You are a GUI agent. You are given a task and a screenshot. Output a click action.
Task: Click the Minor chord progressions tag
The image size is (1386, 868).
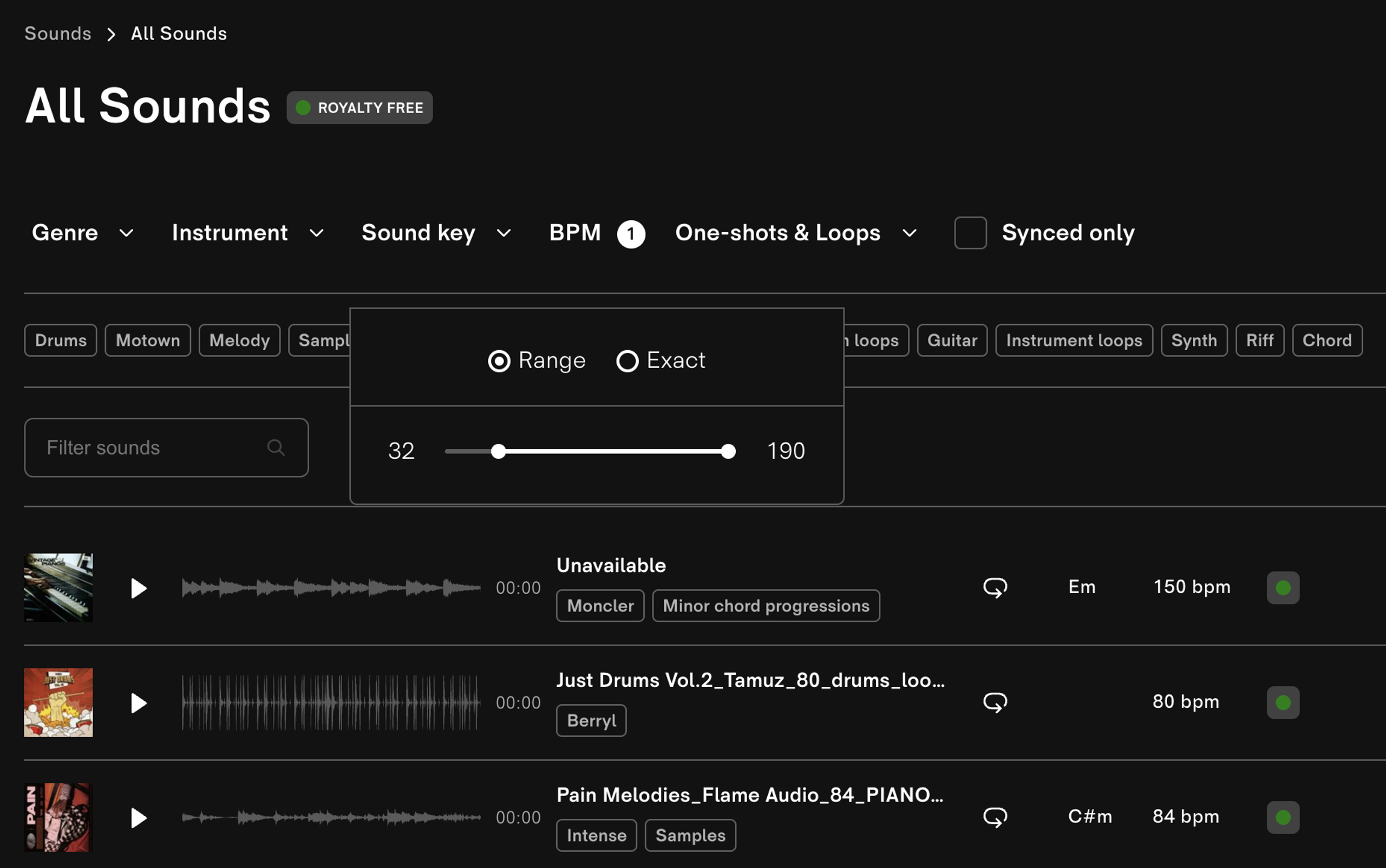[x=766, y=605]
